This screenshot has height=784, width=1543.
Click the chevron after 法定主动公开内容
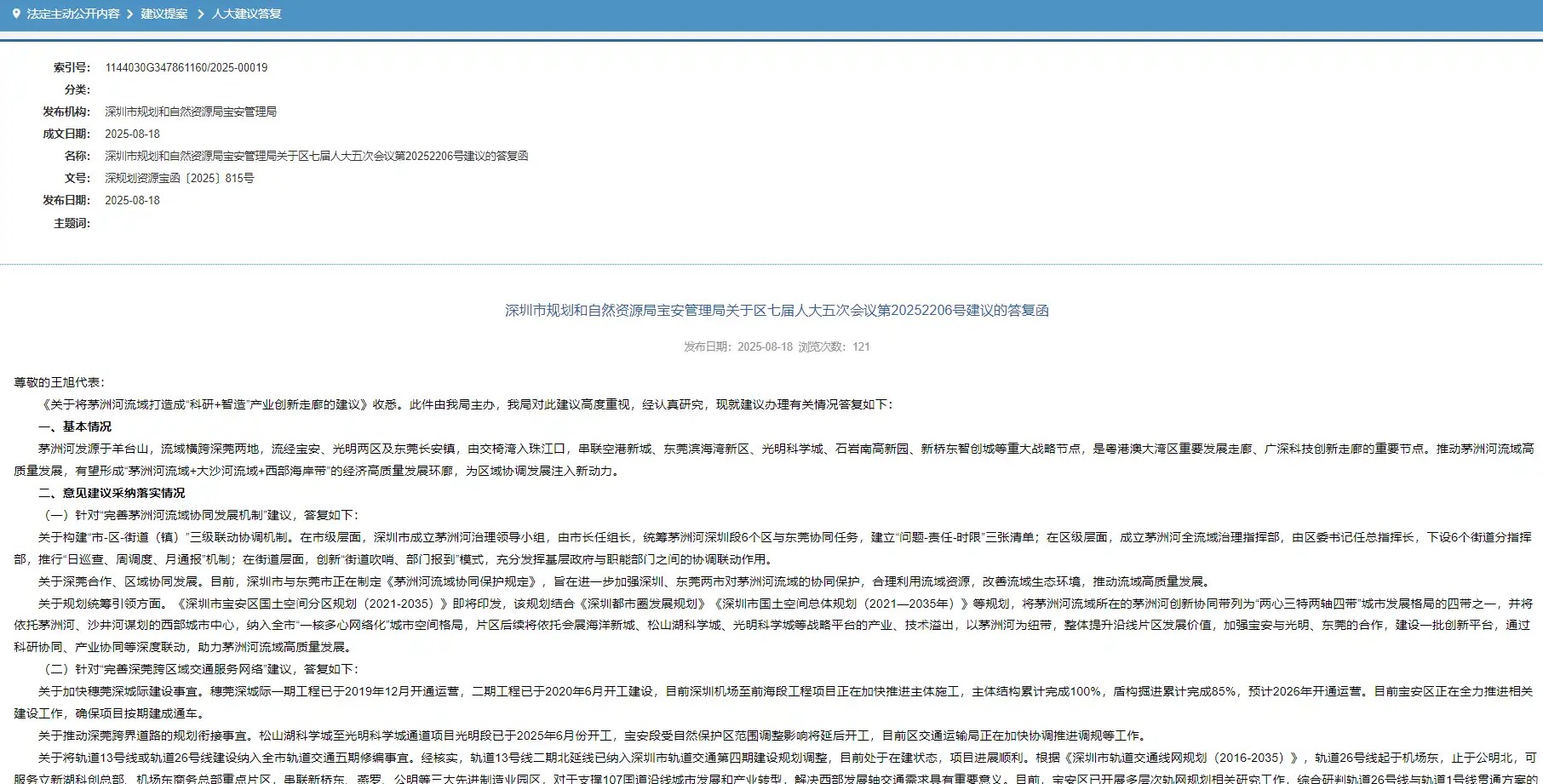(x=130, y=14)
